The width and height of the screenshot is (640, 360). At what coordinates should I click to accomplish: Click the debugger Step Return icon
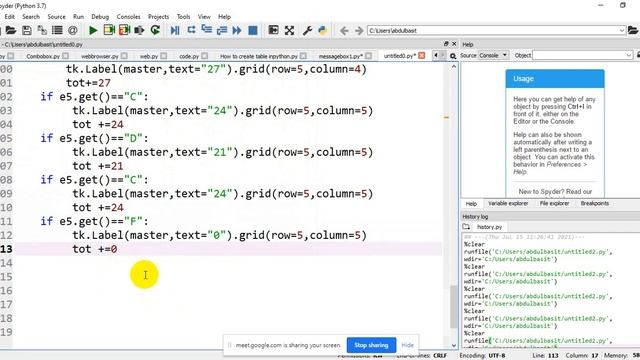[222, 31]
